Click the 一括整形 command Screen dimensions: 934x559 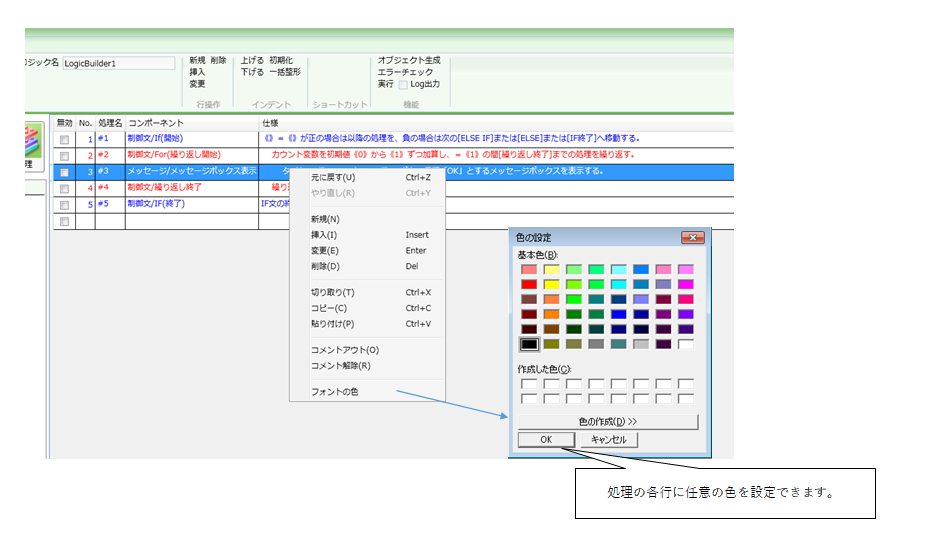[285, 72]
